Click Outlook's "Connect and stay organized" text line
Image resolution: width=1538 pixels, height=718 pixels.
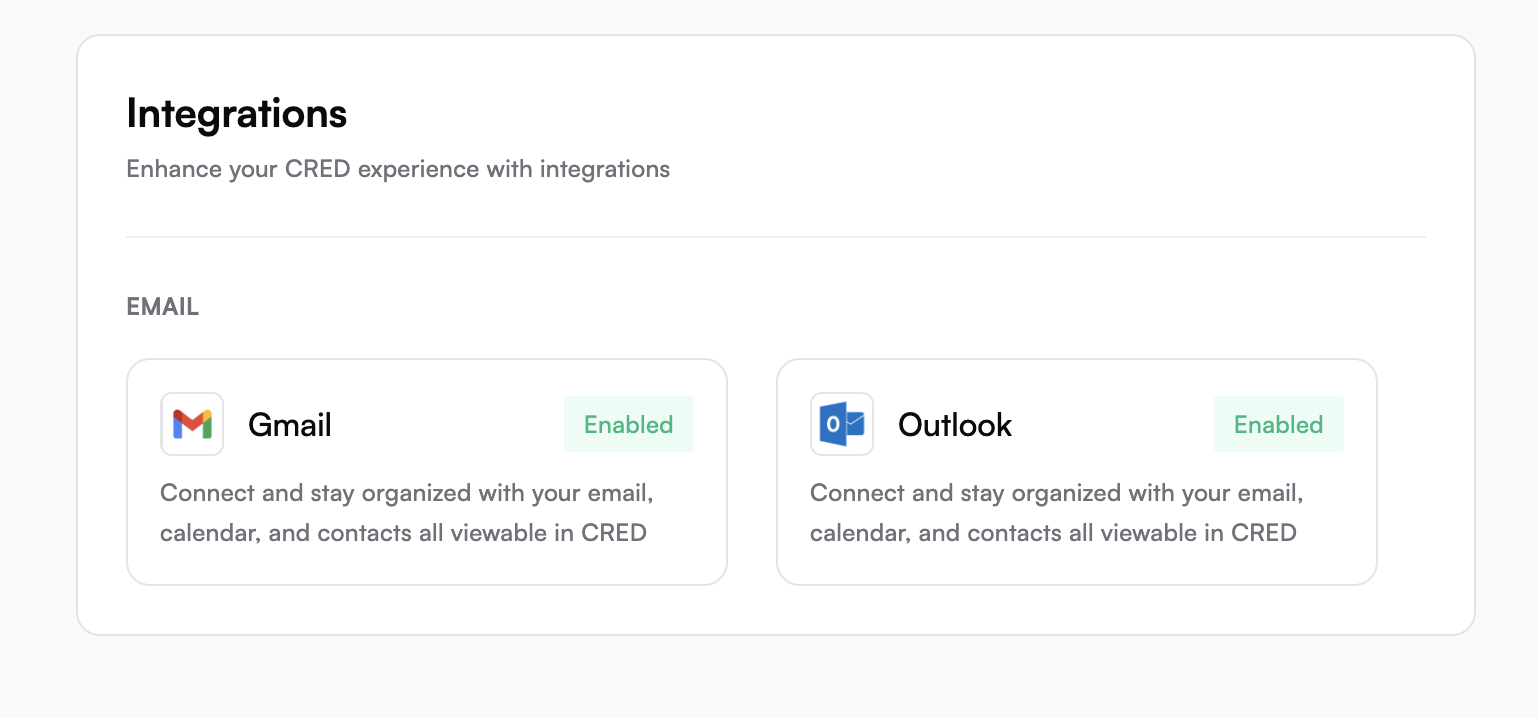coord(1057,493)
